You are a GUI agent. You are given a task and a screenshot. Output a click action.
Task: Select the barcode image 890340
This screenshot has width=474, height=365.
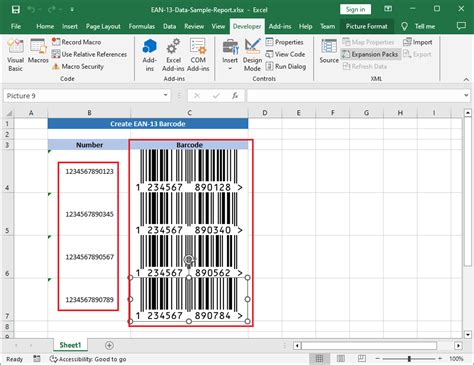click(x=189, y=214)
